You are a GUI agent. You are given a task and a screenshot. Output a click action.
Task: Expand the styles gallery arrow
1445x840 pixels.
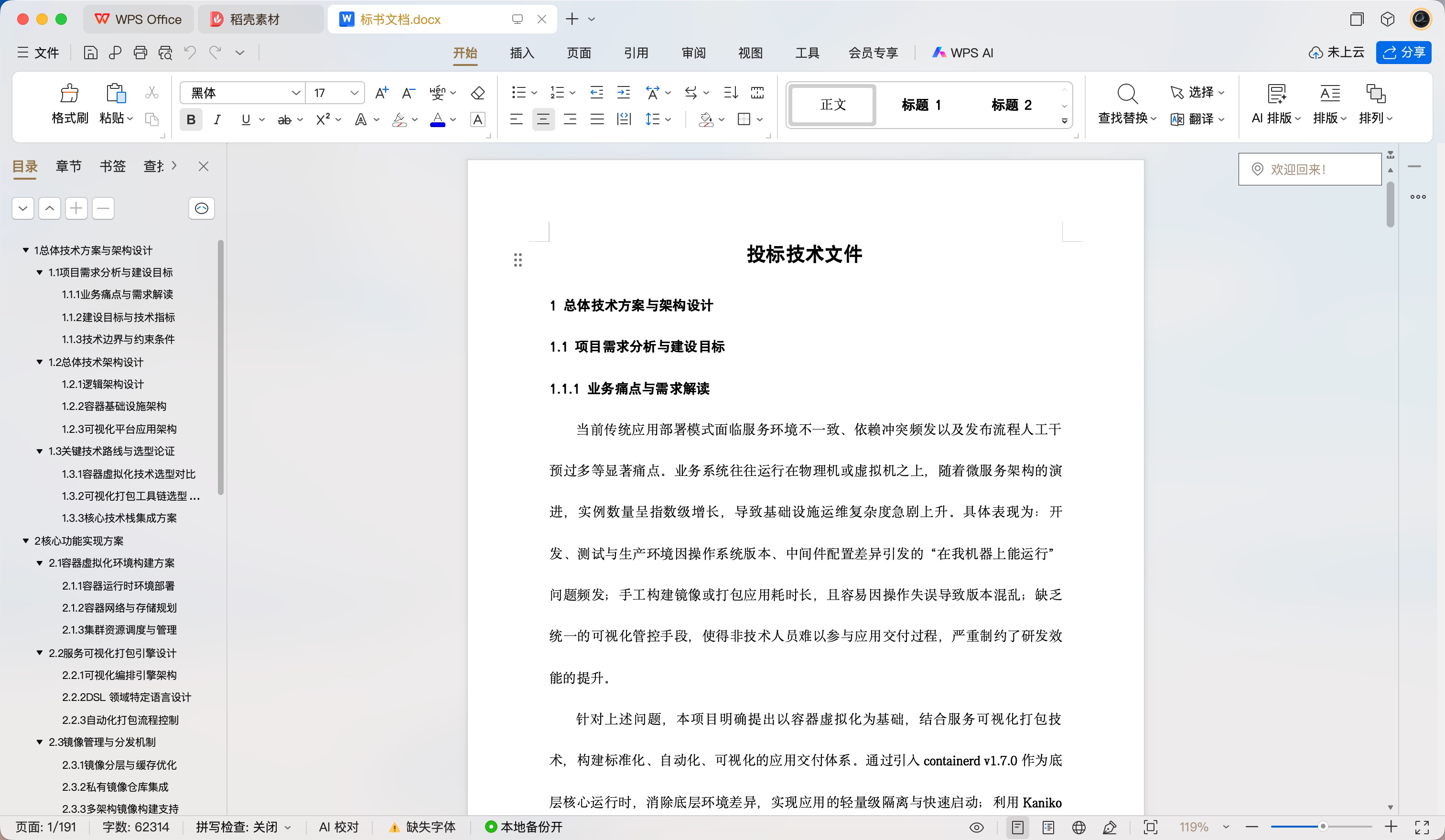(1064, 121)
